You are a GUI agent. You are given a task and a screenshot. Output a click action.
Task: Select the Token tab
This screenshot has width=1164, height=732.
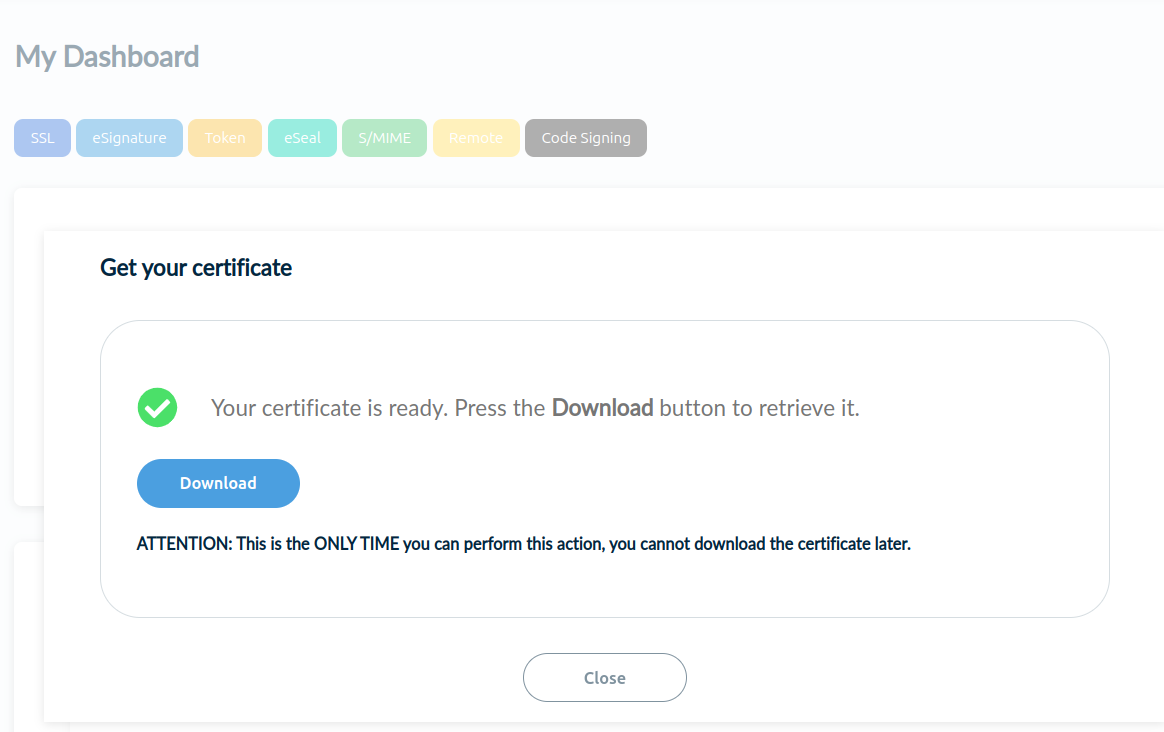(225, 138)
